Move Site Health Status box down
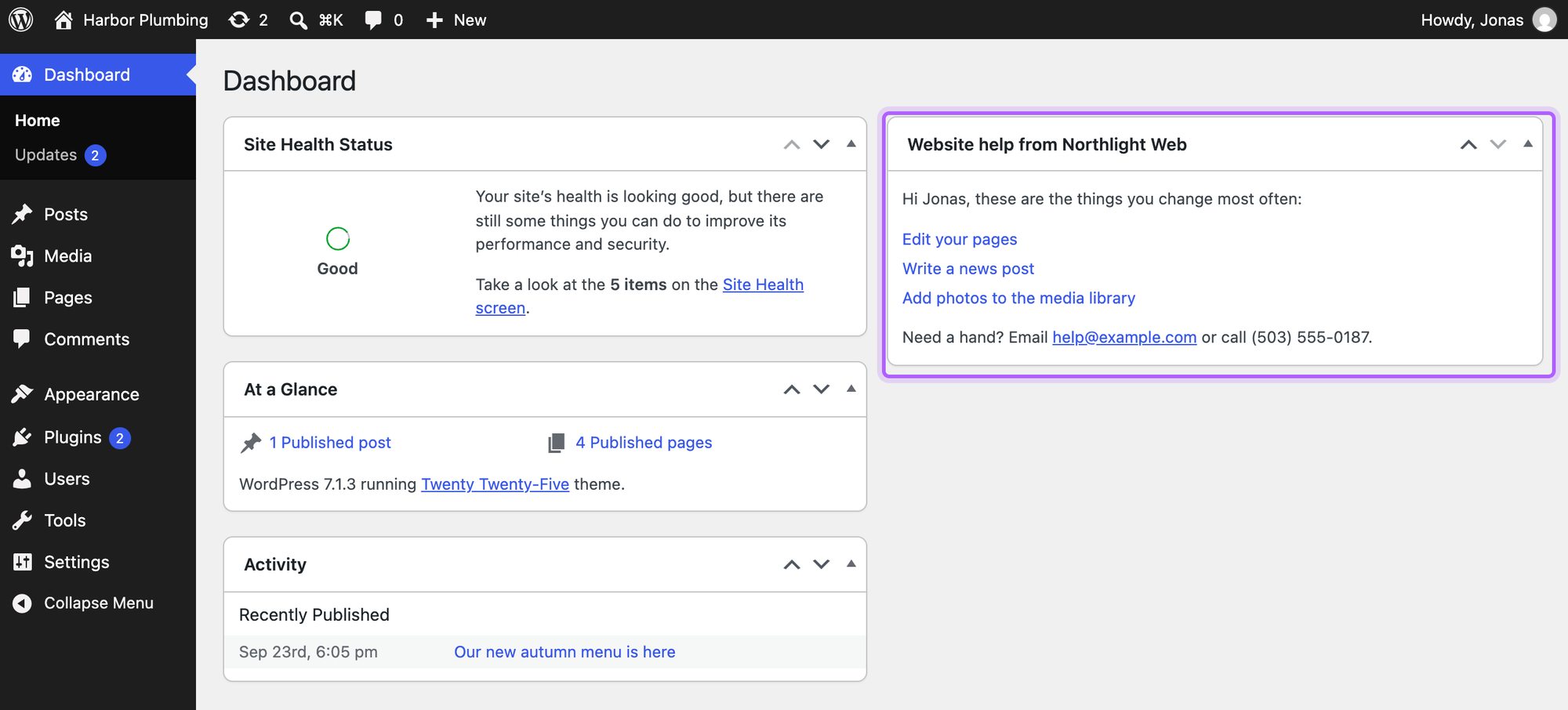Screen dimensions: 1568x710 point(821,144)
